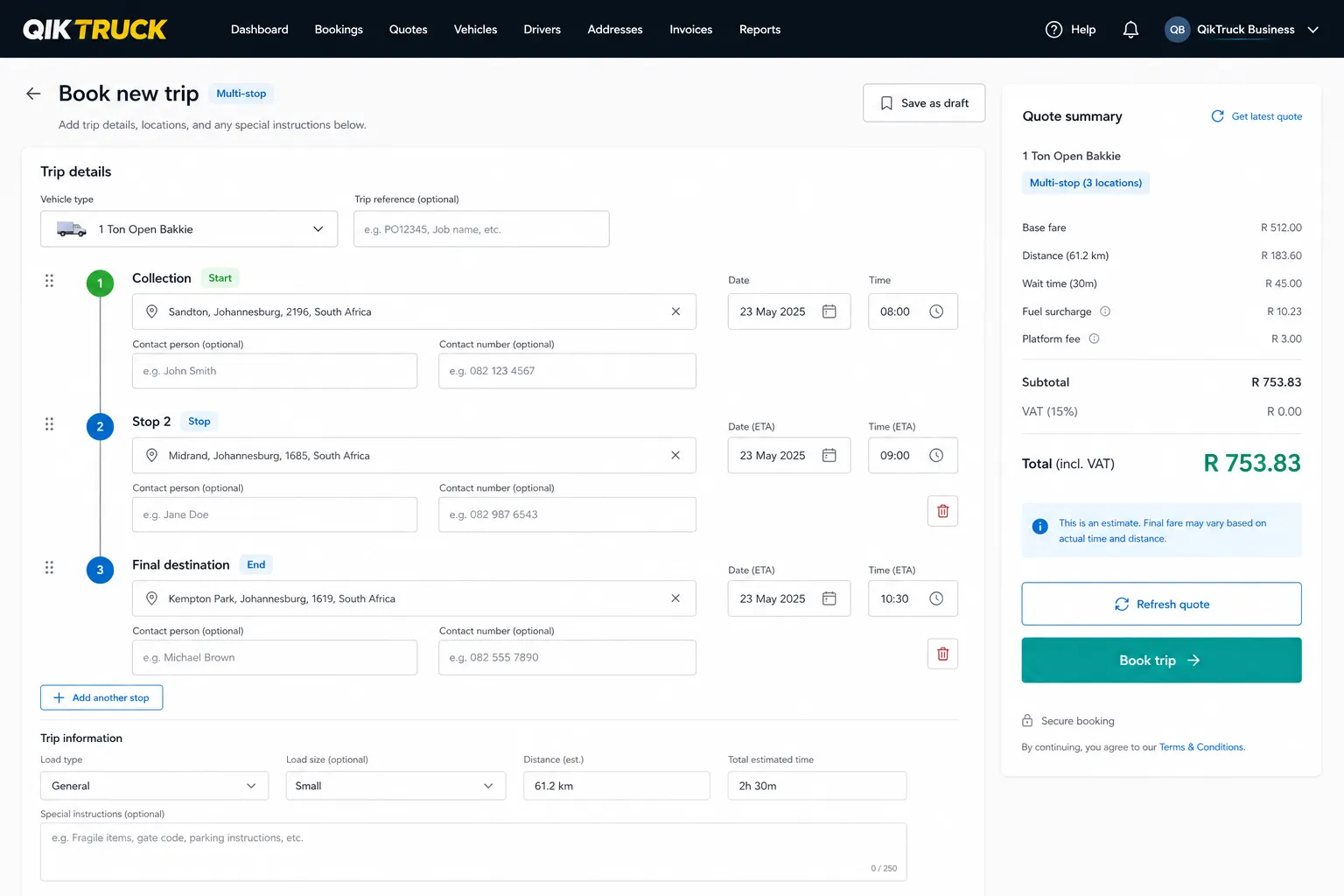Click location pin in Kempton Park field
This screenshot has height=896, width=1344.
(151, 598)
